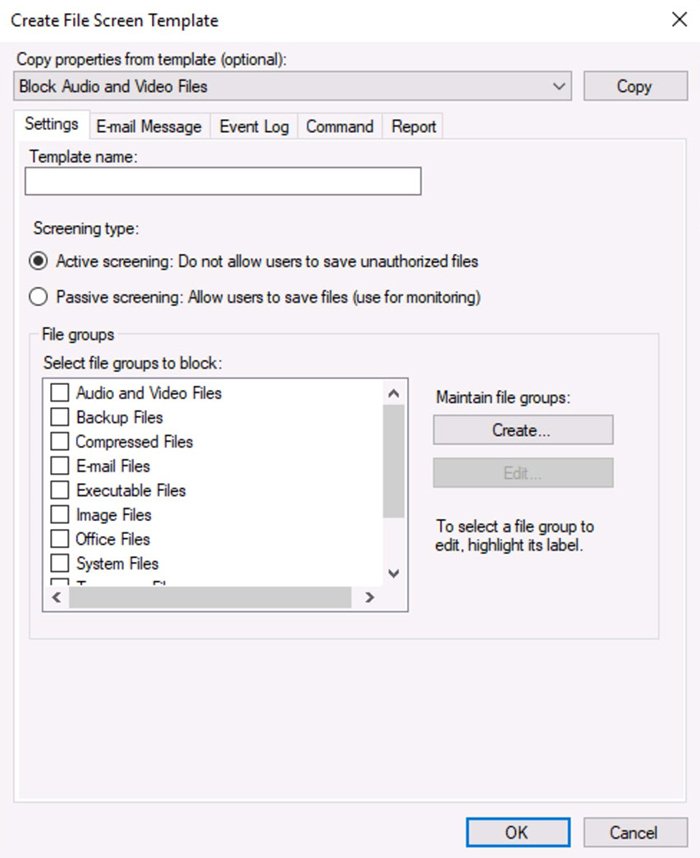Click the file groups list scroll-up arrow

pyautogui.click(x=393, y=393)
